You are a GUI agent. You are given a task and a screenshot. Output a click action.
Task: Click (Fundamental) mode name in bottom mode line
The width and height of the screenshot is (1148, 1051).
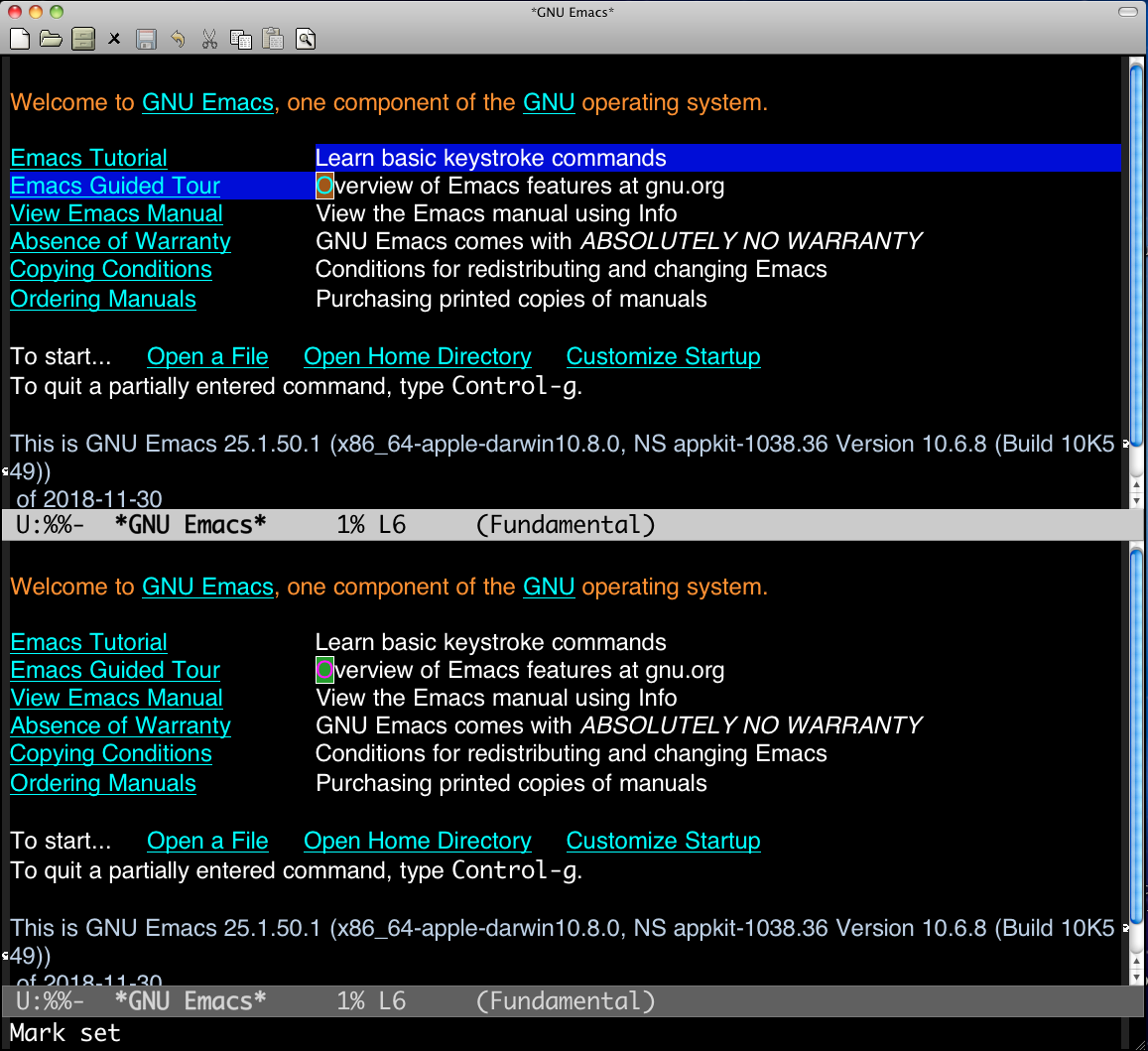pos(566,1001)
